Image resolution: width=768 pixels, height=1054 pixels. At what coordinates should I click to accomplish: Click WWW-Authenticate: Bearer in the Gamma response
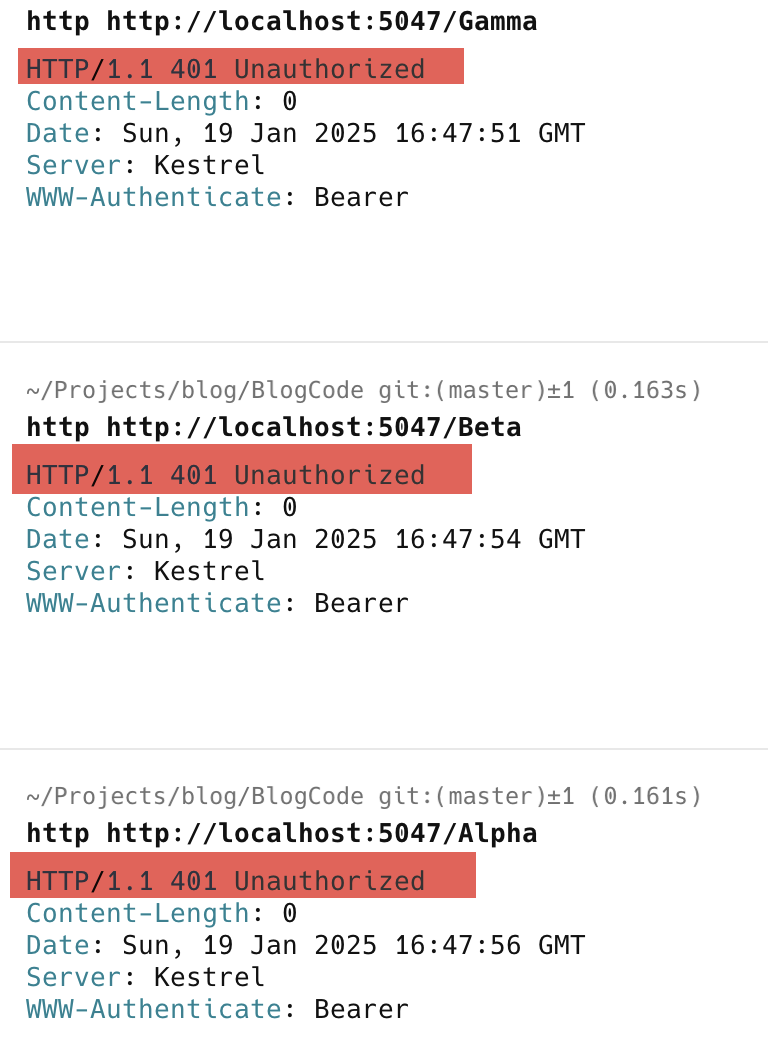click(x=217, y=197)
